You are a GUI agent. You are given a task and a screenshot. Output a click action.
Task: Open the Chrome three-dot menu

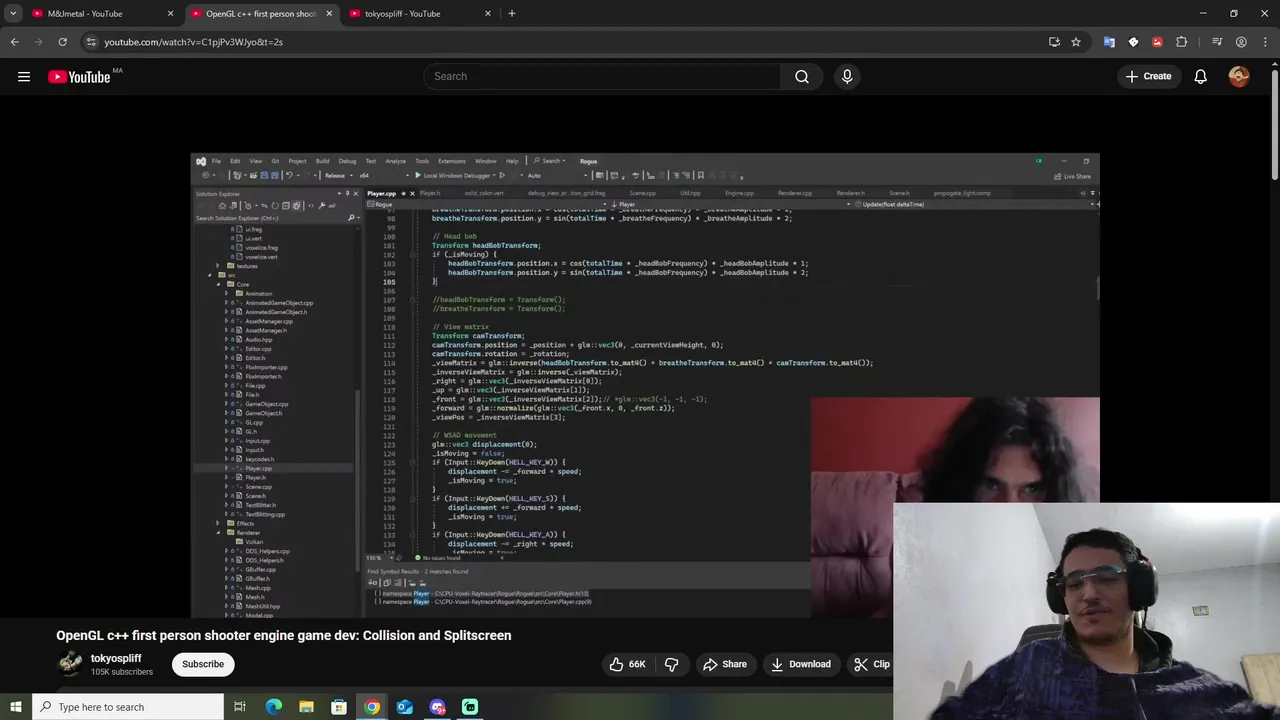pyautogui.click(x=1265, y=42)
